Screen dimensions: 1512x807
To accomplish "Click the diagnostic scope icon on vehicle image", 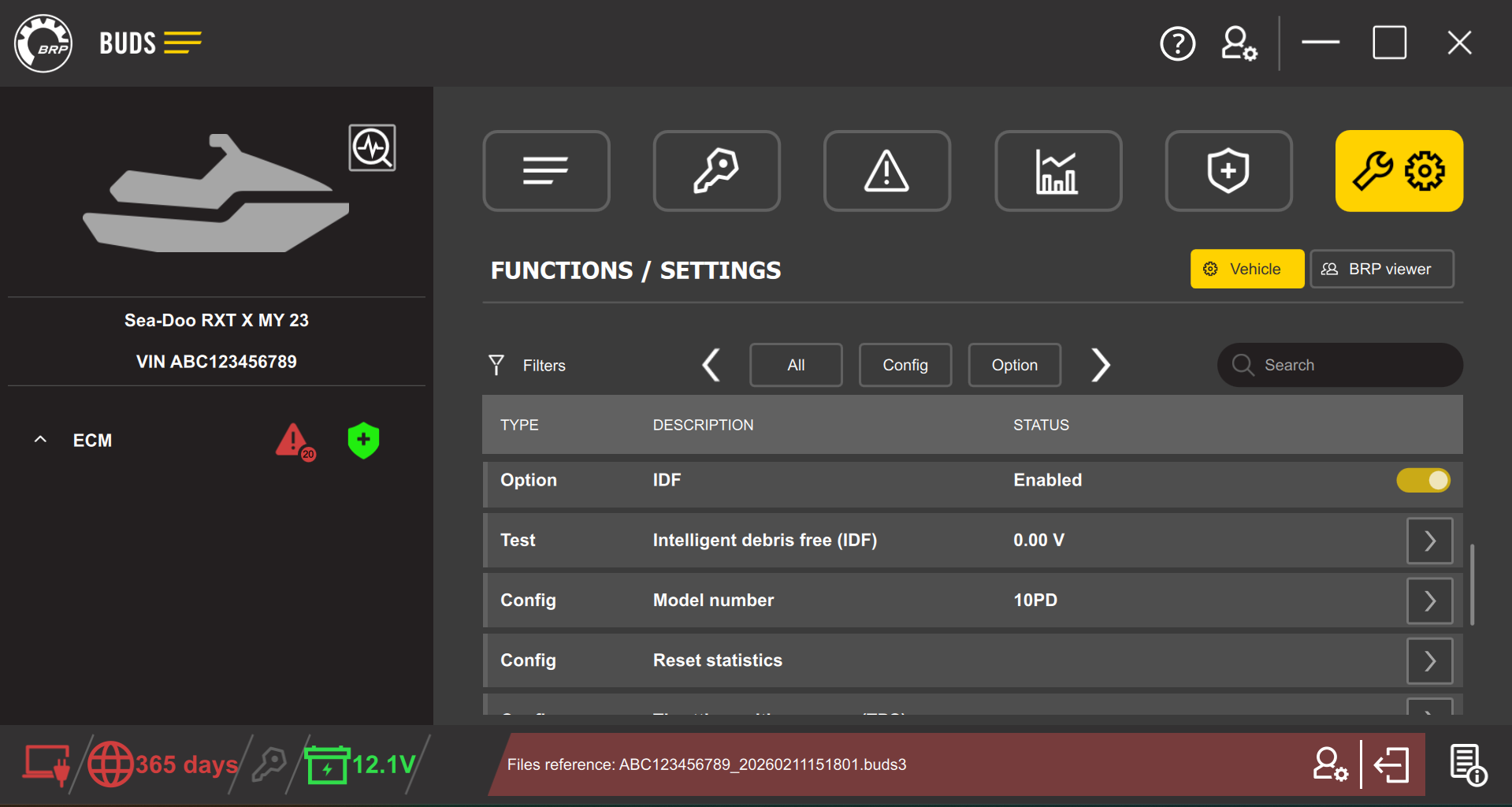I will tap(372, 147).
